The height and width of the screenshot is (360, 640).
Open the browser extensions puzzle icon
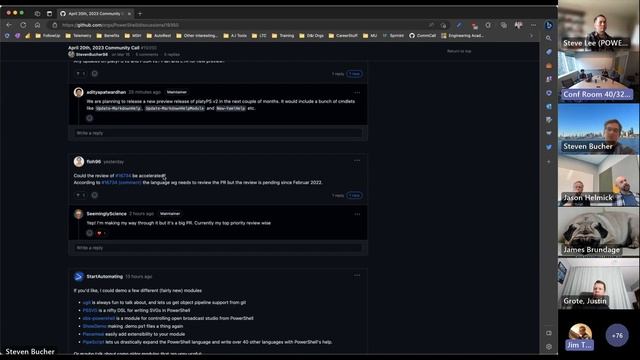[488, 25]
